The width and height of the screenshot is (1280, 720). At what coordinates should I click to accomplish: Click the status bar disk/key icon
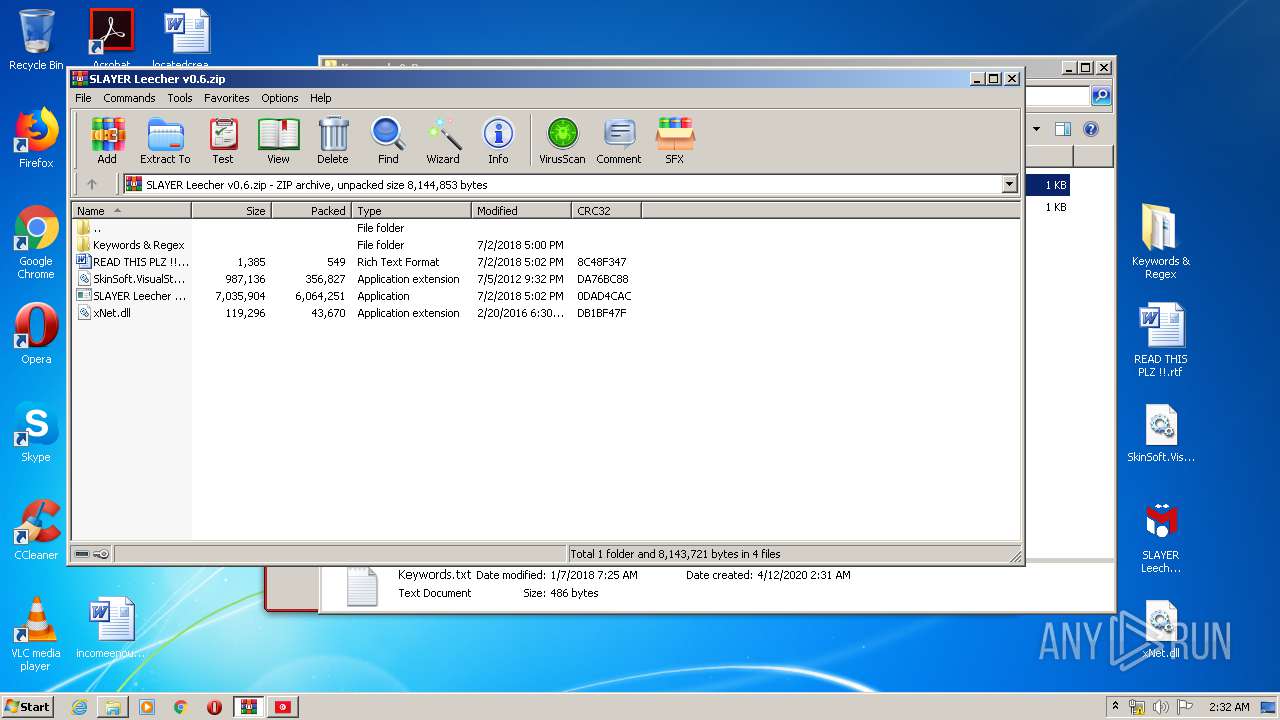pyautogui.click(x=92, y=554)
